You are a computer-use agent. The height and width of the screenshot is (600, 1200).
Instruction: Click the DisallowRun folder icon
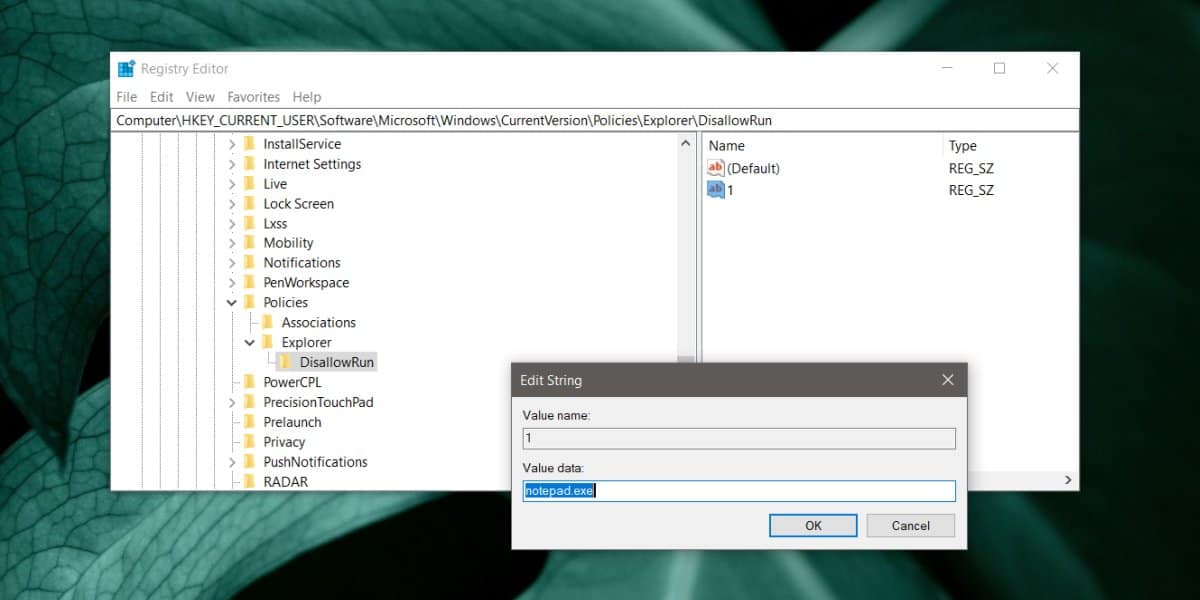click(286, 362)
